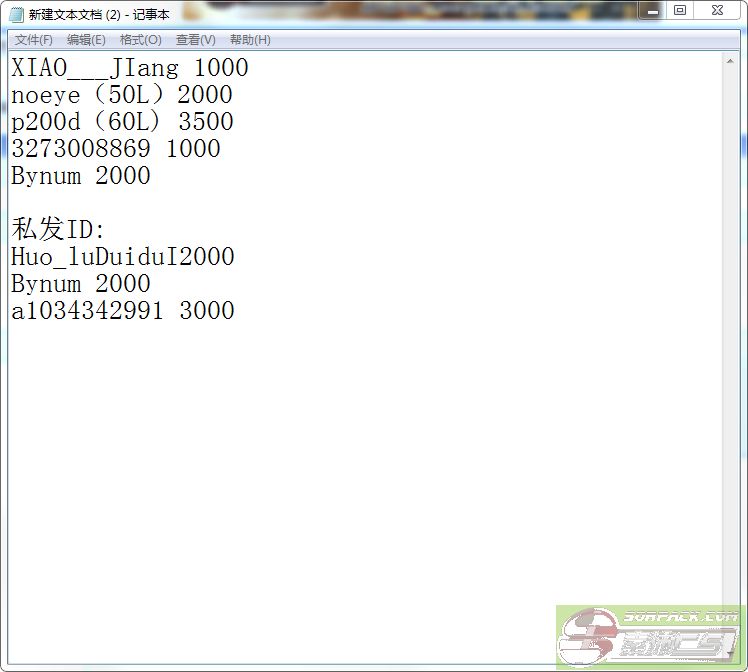Click the Notepad icon in the title bar
The height and width of the screenshot is (672, 748).
coord(16,14)
